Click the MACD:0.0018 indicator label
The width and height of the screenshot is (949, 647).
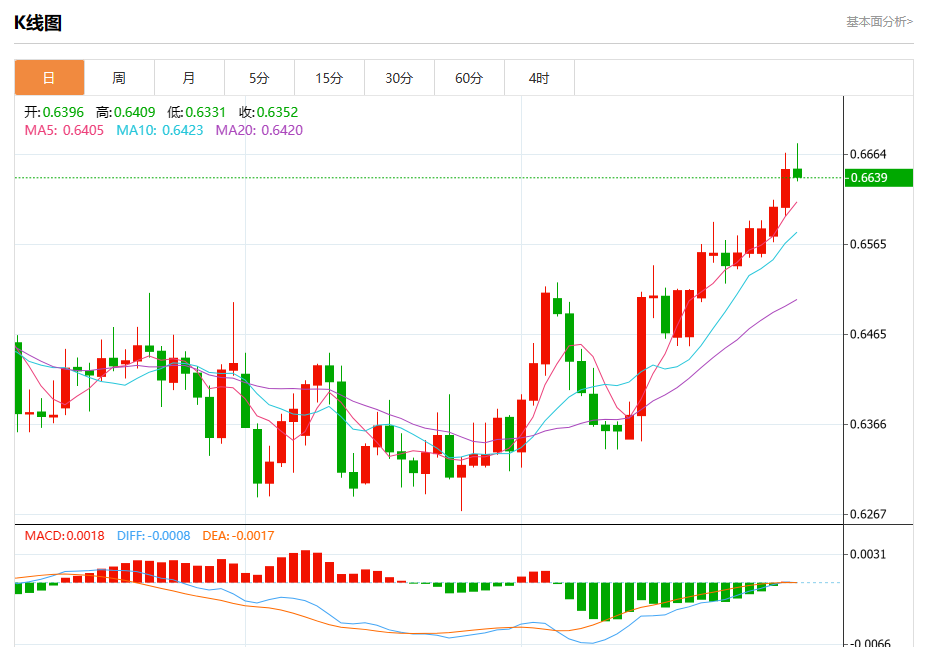64,536
